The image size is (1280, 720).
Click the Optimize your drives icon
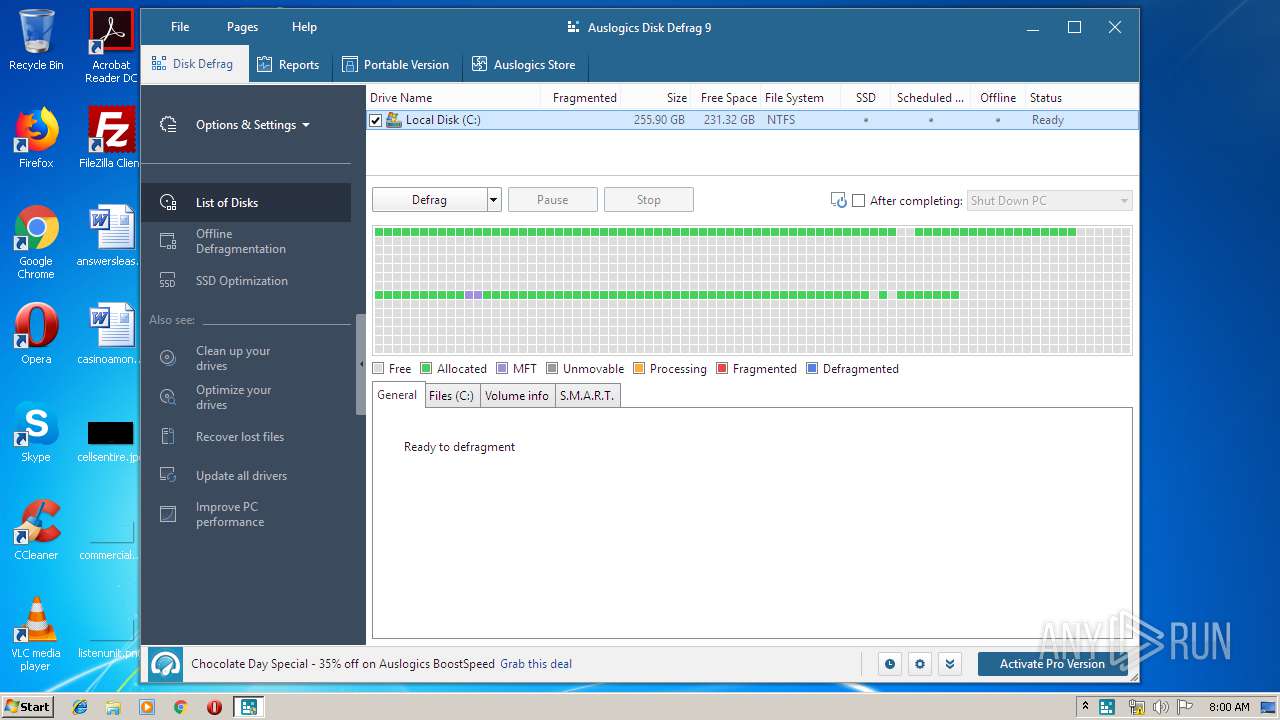coord(168,397)
